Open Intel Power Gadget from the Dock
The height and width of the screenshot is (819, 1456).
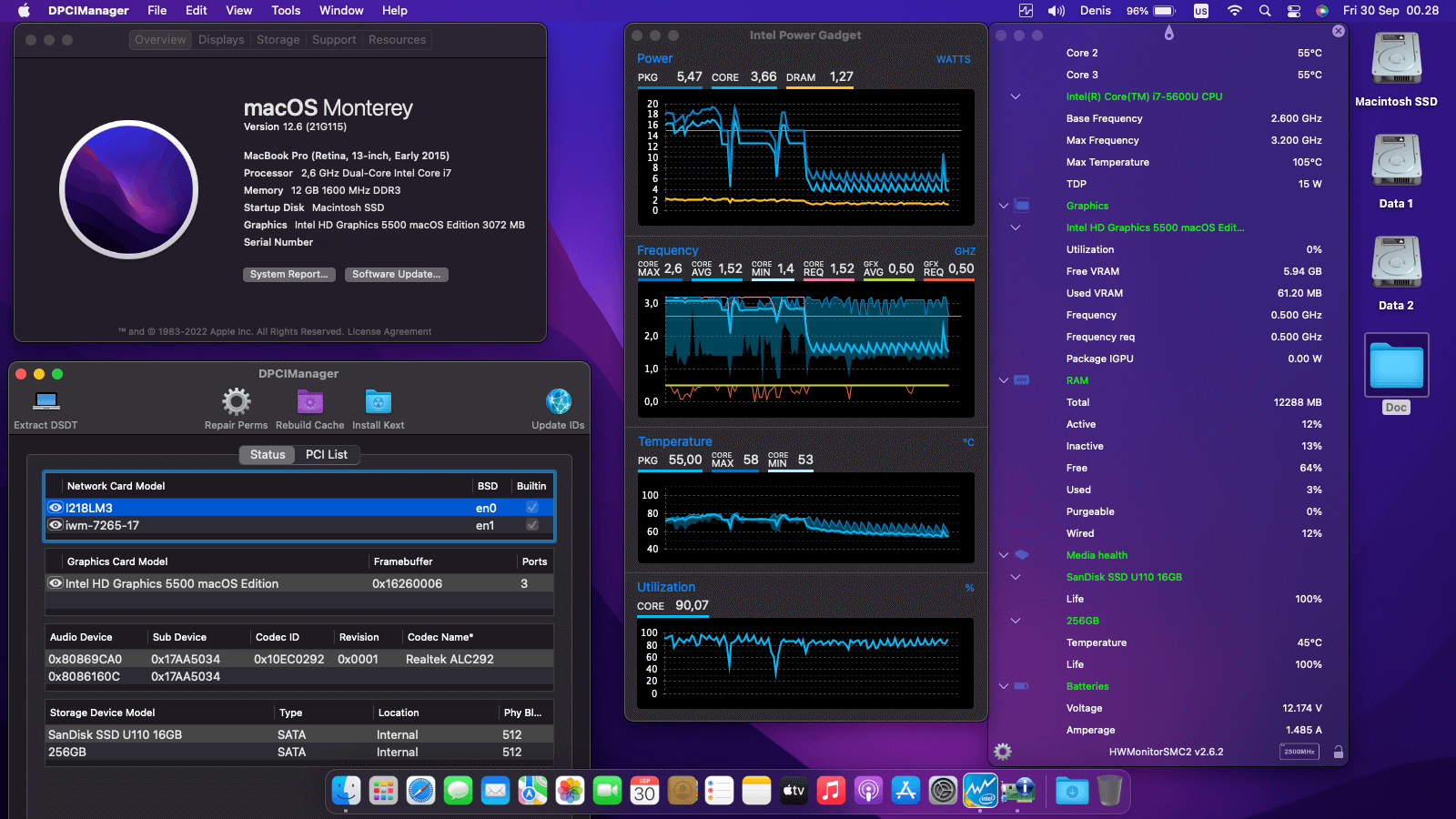click(x=980, y=790)
